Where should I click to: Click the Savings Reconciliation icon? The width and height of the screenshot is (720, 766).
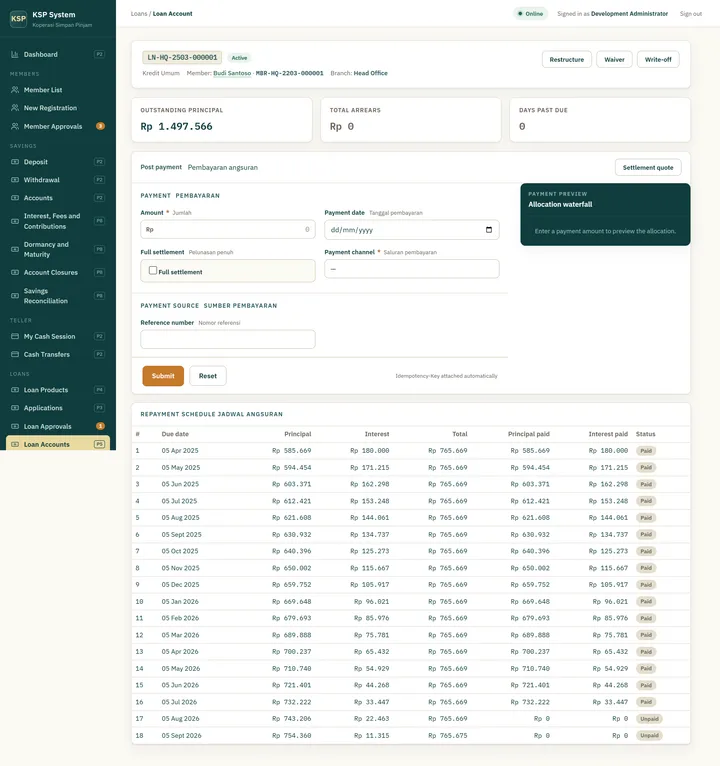pos(15,296)
